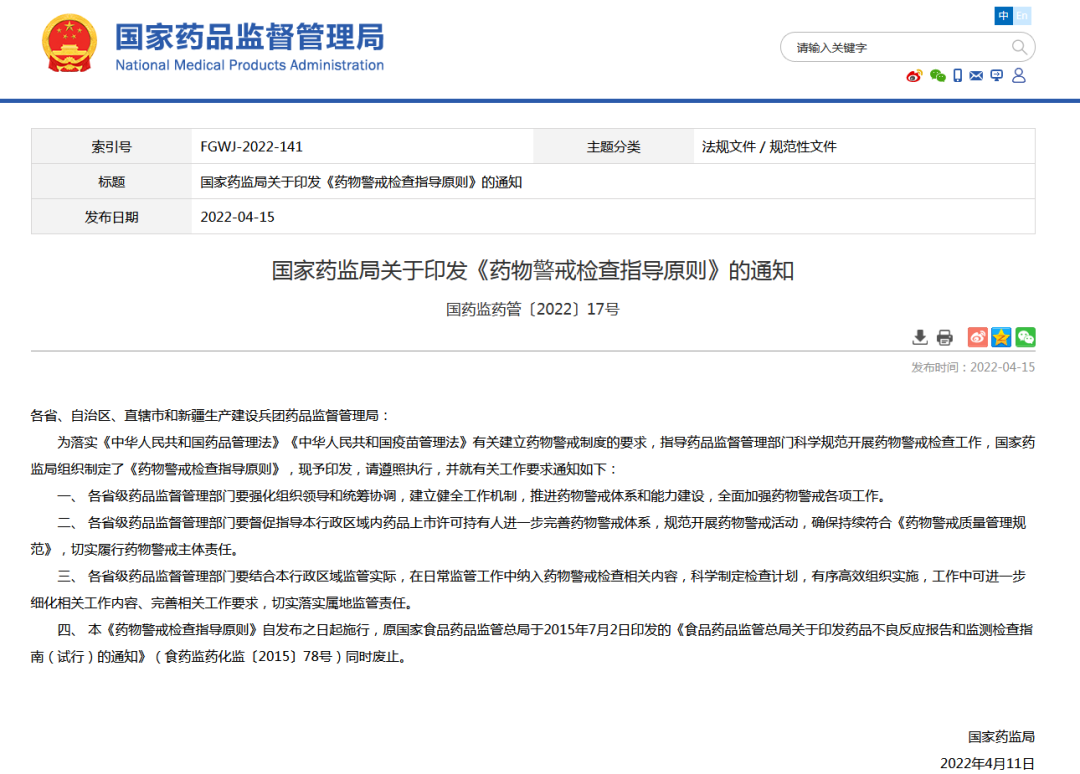This screenshot has width=1080, height=774.
Task: Click signature 国家药监局
Action: coord(1001,737)
